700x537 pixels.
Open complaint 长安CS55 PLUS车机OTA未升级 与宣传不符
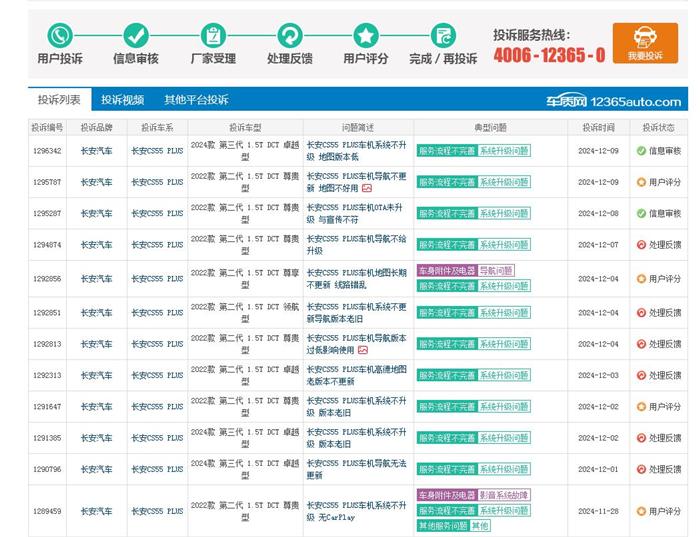click(x=355, y=213)
